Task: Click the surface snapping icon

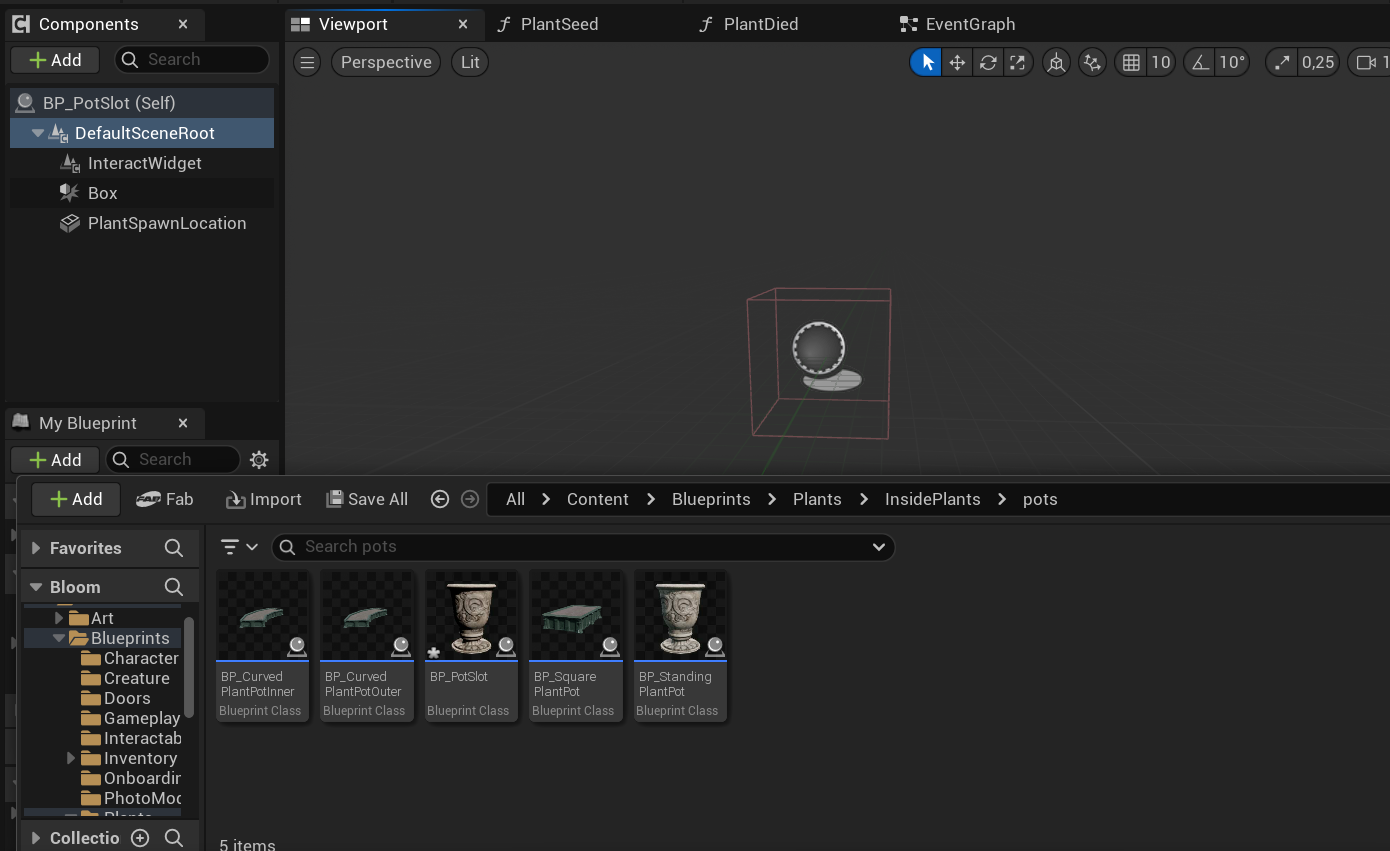Action: 1092,63
